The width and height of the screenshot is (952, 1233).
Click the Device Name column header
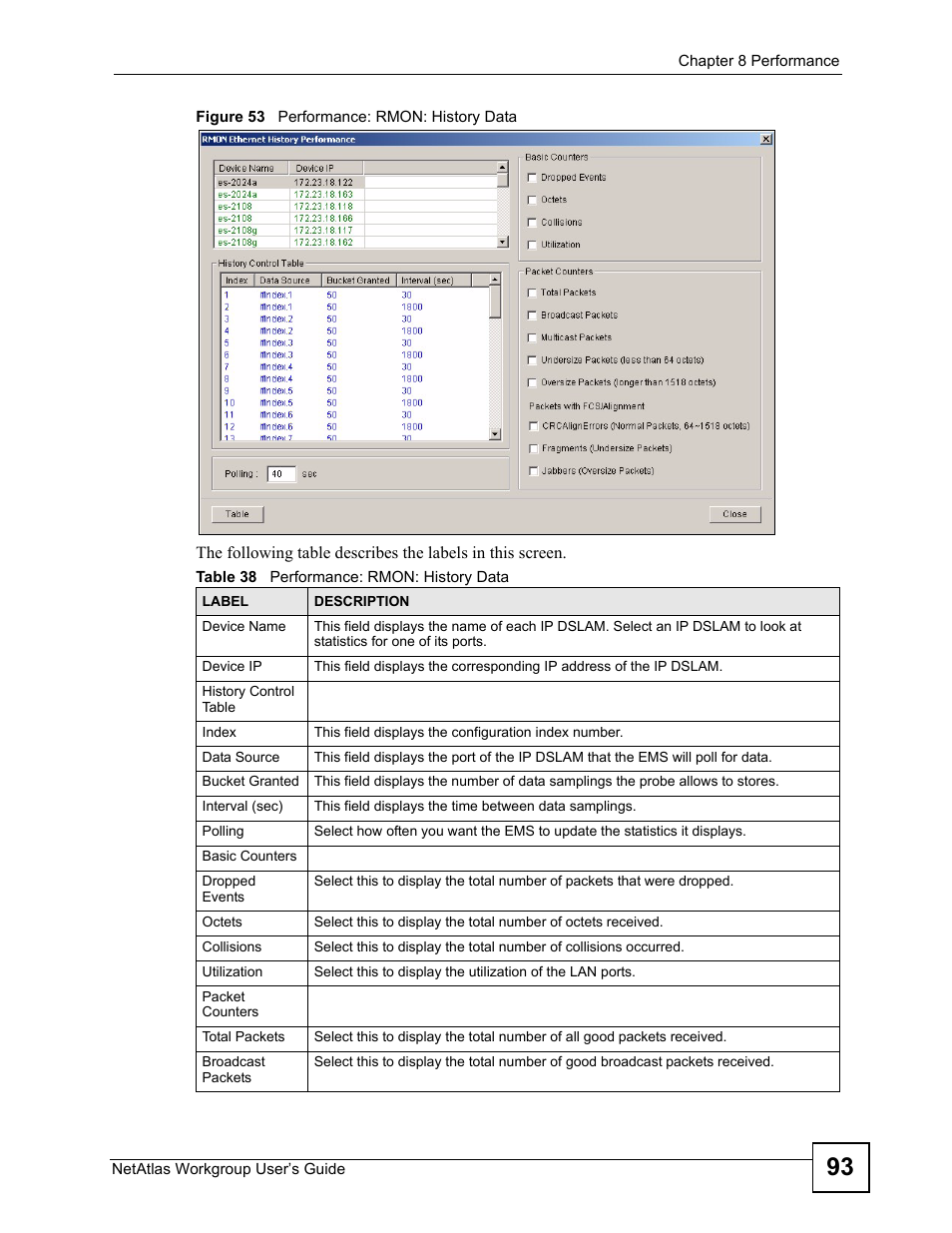click(x=251, y=168)
